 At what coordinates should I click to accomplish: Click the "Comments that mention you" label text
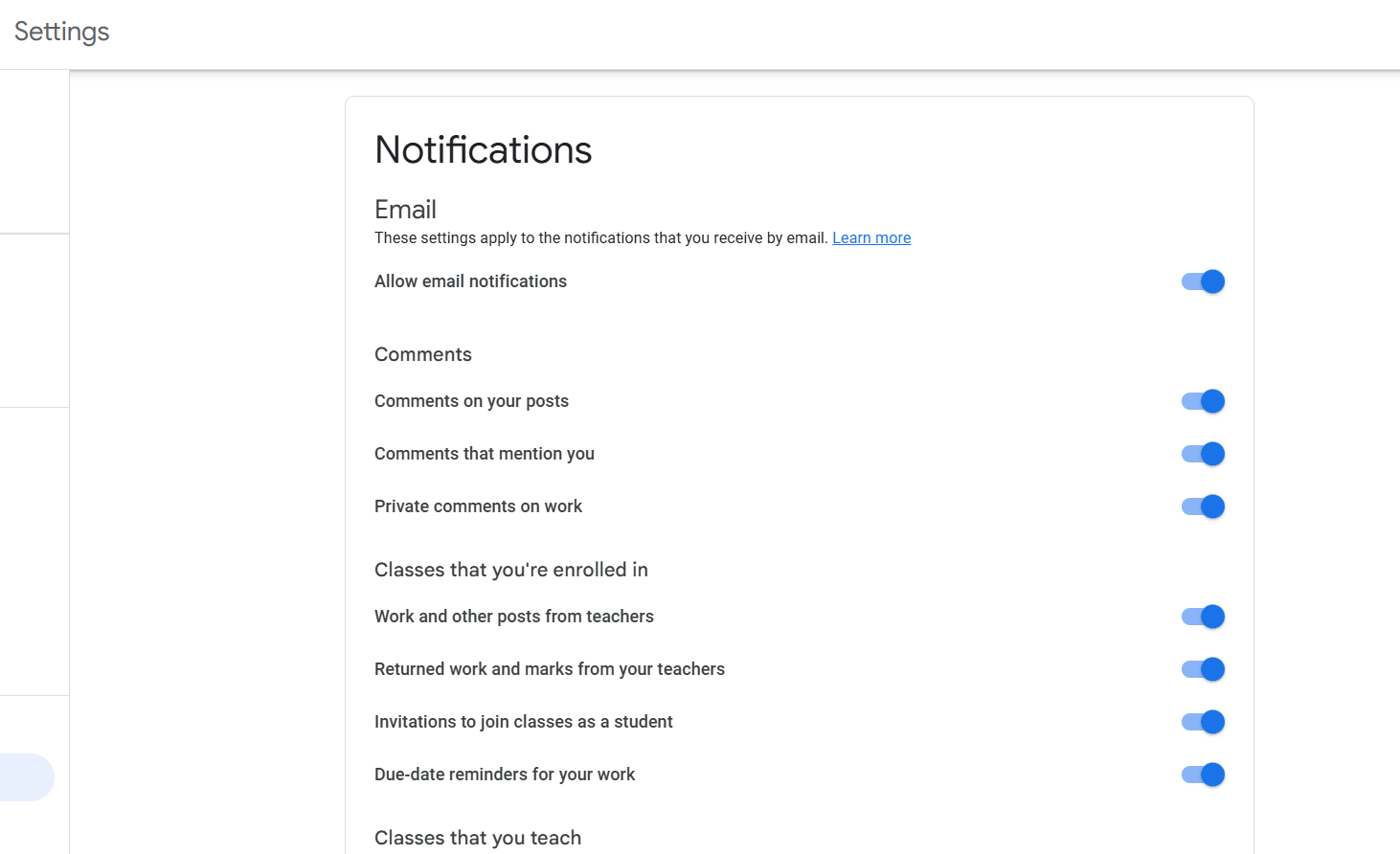484,453
